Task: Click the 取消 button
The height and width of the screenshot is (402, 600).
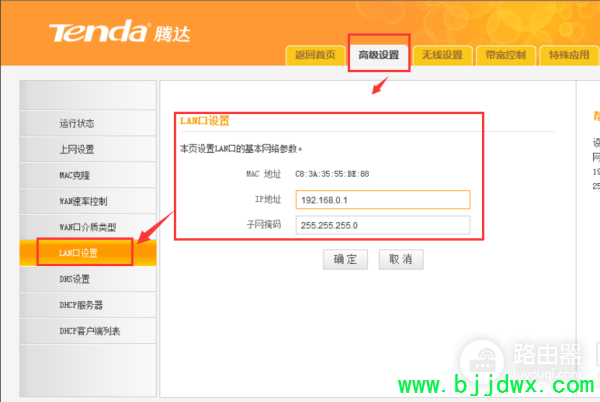Action: (401, 259)
